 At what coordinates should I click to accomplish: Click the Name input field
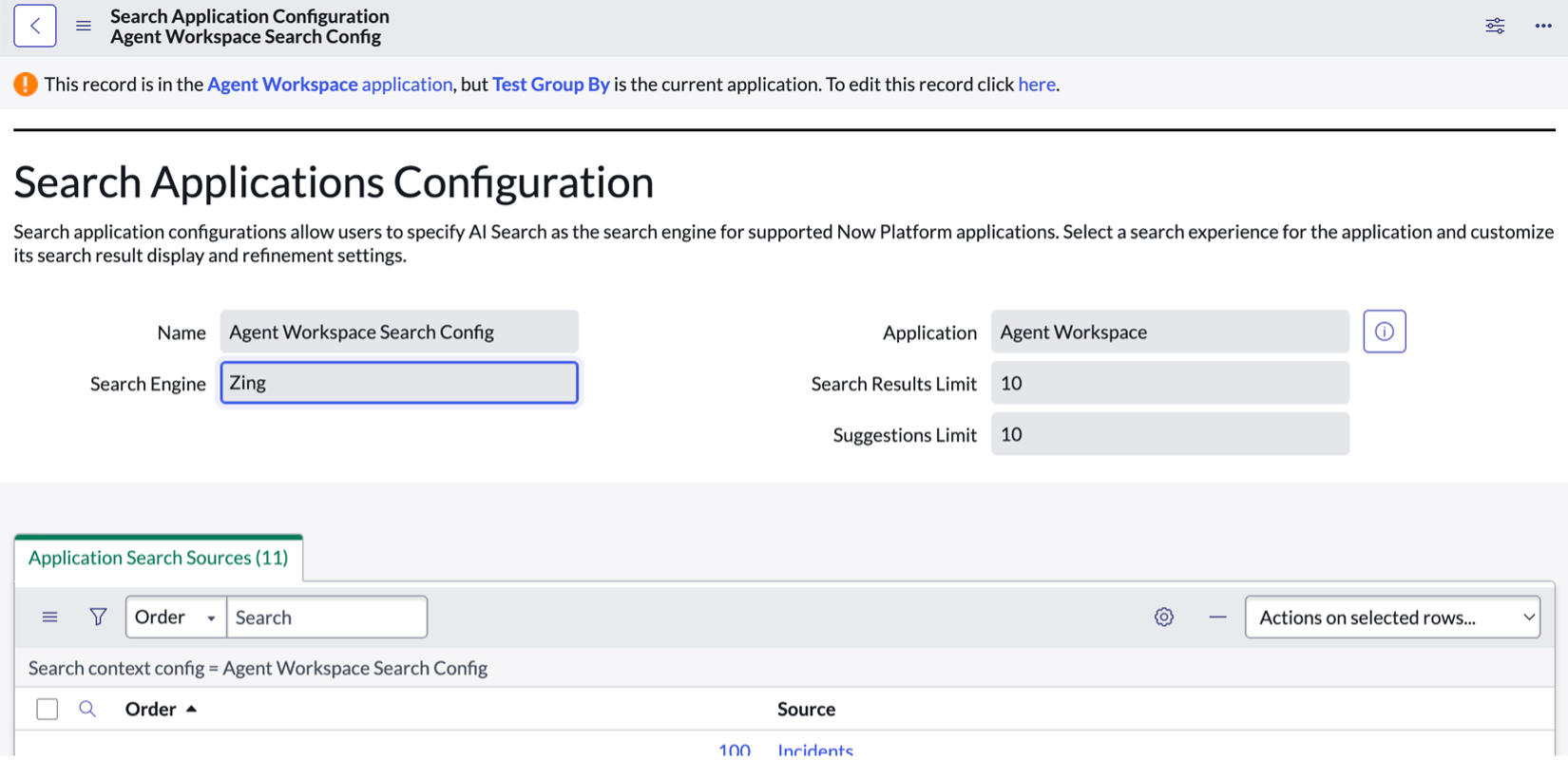click(399, 332)
